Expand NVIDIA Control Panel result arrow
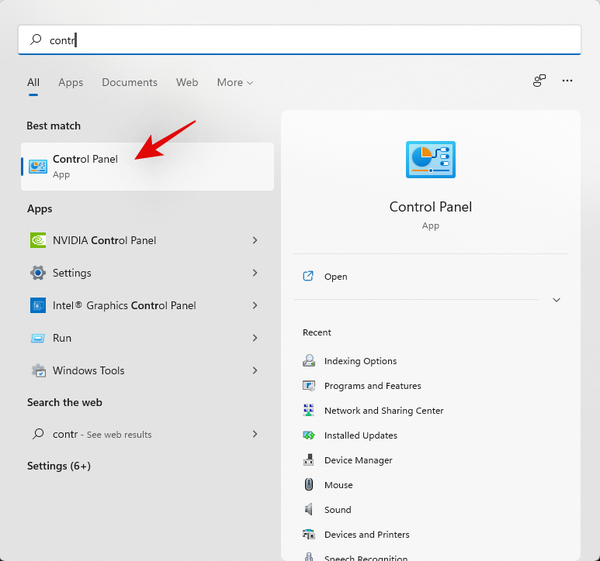Screen dimensions: 600x561 click(x=255, y=240)
